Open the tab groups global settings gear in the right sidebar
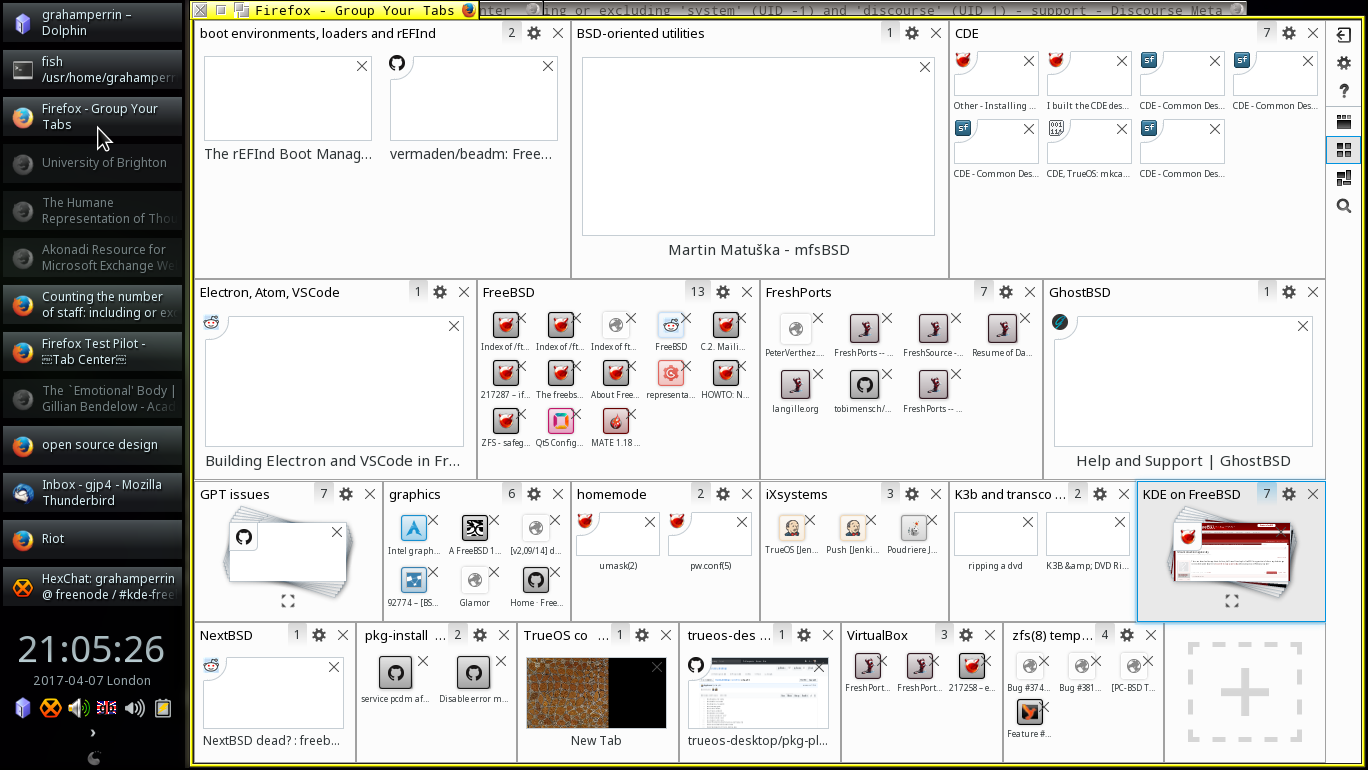This screenshot has height=770, width=1368. 1343,63
